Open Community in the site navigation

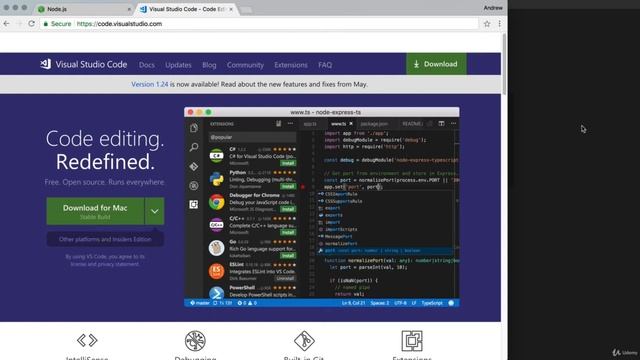point(245,65)
